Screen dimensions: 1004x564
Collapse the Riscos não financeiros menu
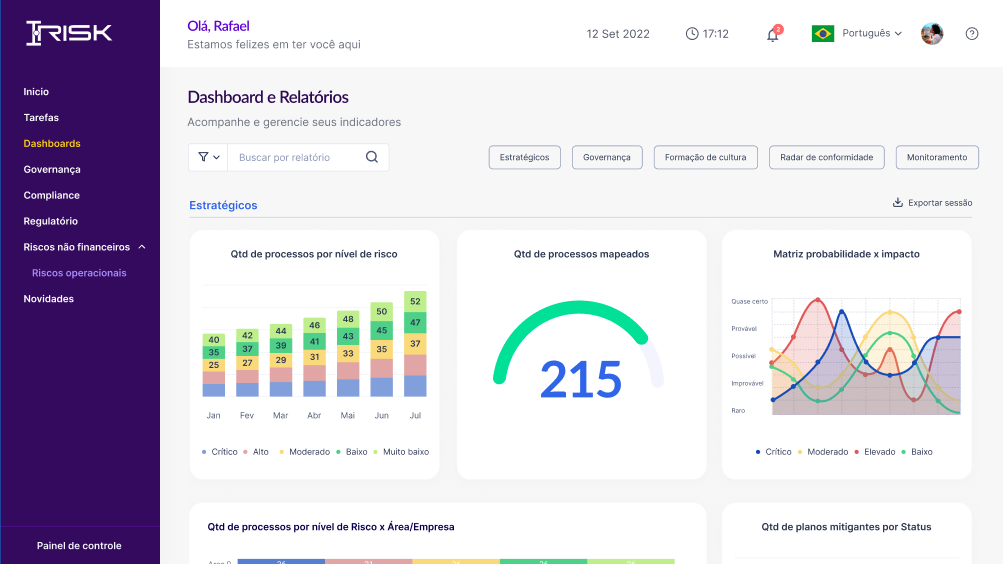click(x=142, y=247)
